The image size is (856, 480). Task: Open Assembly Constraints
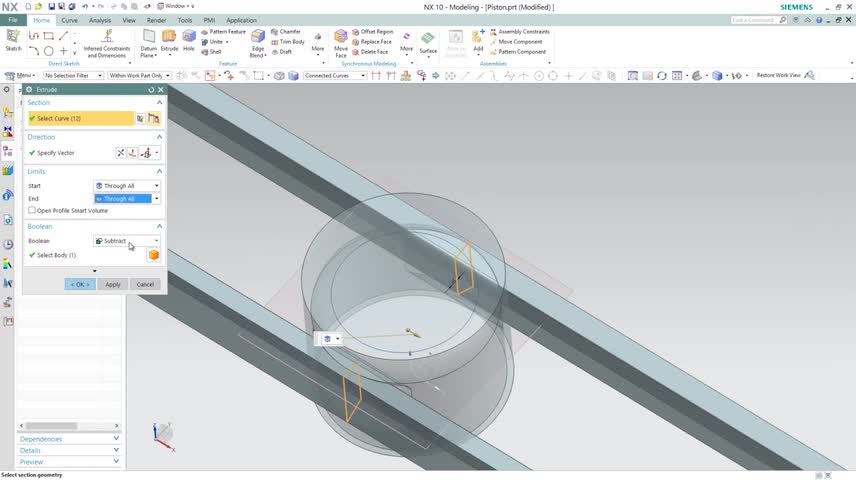tap(520, 32)
